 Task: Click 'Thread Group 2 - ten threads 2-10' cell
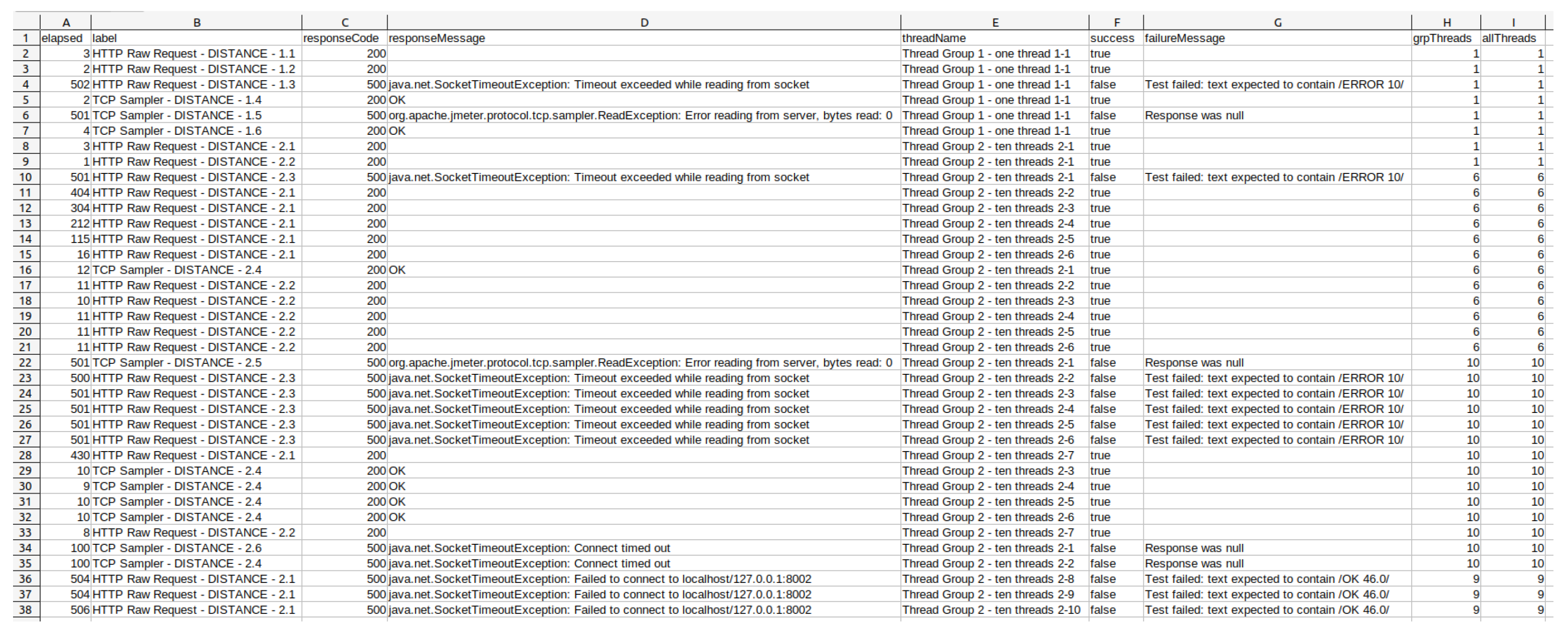click(x=991, y=609)
